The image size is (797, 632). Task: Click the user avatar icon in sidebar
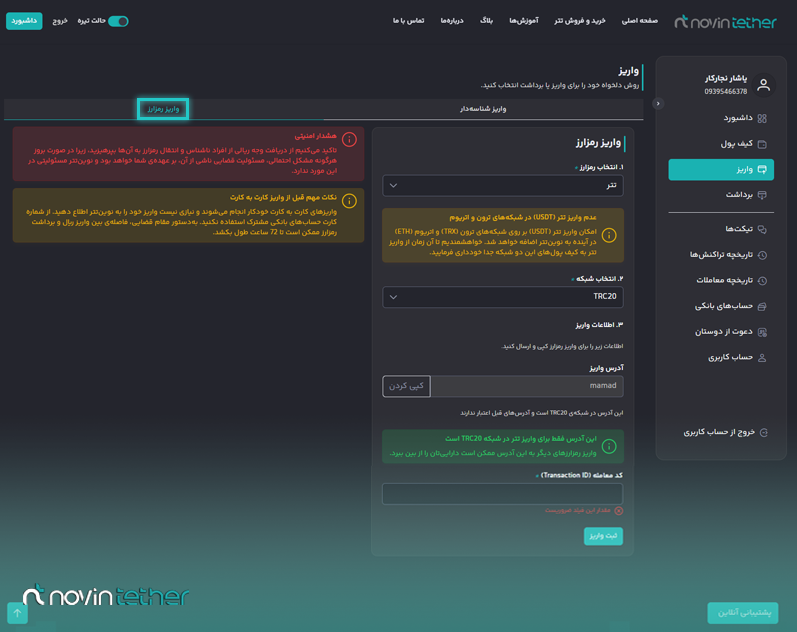763,84
